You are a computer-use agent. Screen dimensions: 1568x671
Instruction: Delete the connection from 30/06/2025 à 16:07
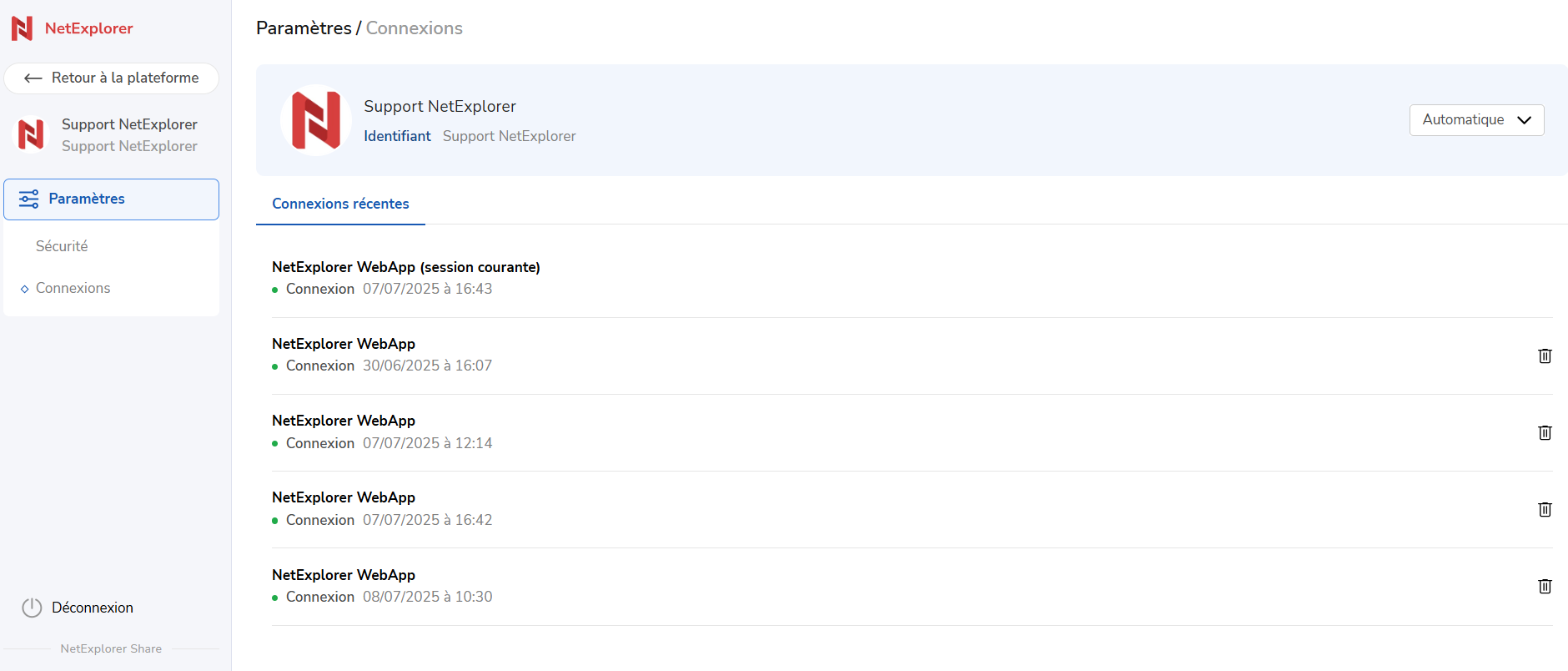(1545, 356)
